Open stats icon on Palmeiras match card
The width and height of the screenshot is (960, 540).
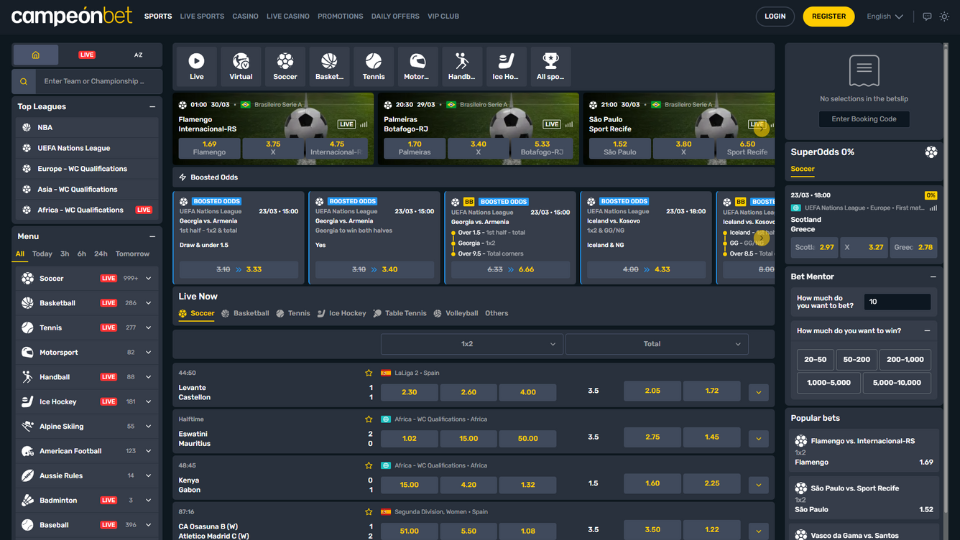[x=569, y=124]
